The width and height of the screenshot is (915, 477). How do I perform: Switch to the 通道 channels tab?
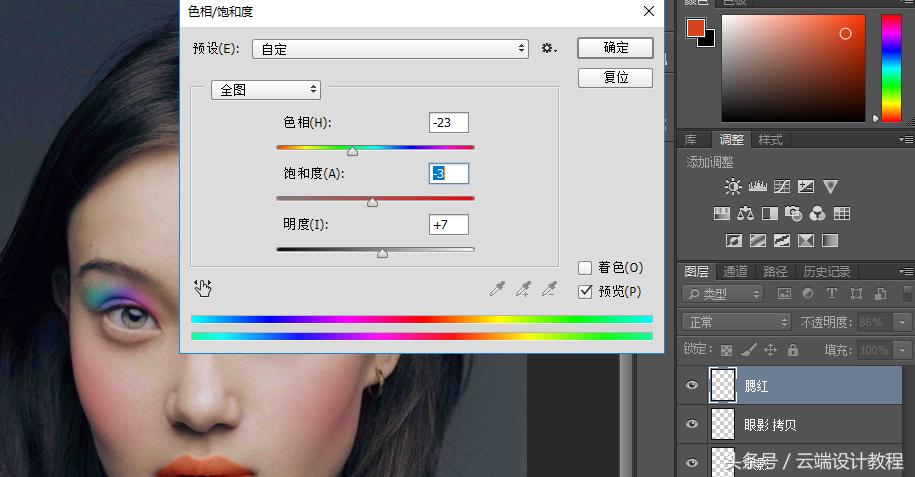735,271
